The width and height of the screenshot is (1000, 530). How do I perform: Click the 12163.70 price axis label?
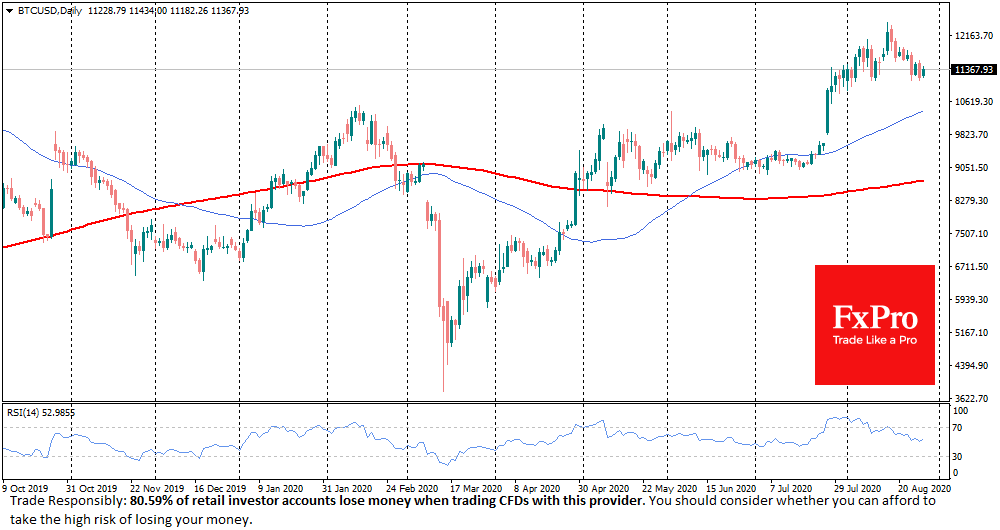click(974, 36)
